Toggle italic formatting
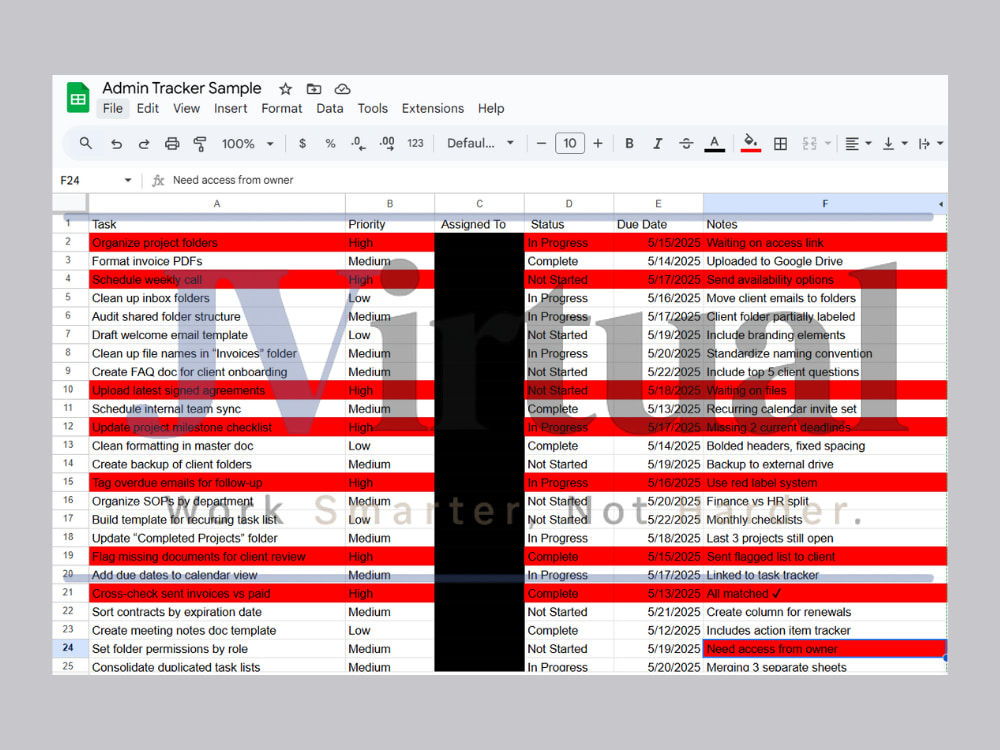 coord(658,143)
